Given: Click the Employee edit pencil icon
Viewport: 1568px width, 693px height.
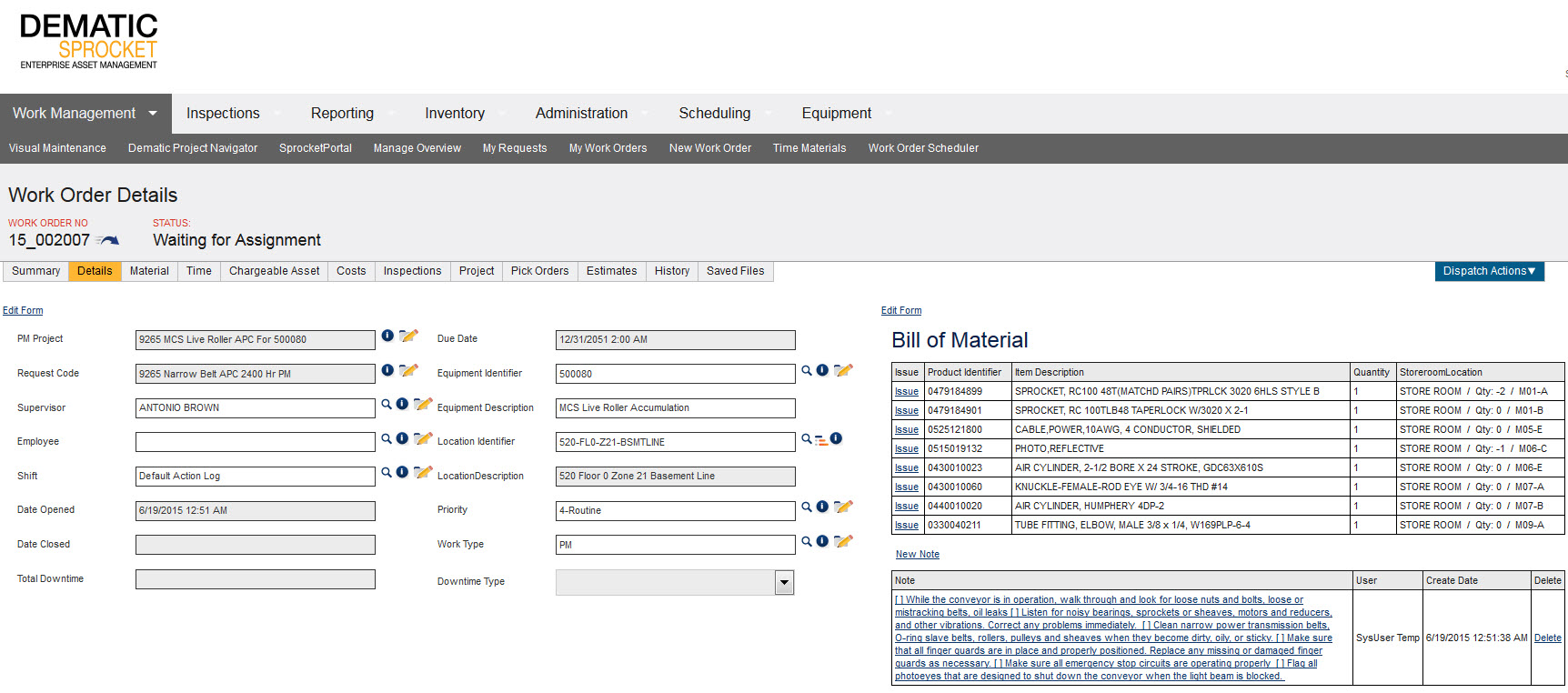Looking at the screenshot, I should pos(423,438).
